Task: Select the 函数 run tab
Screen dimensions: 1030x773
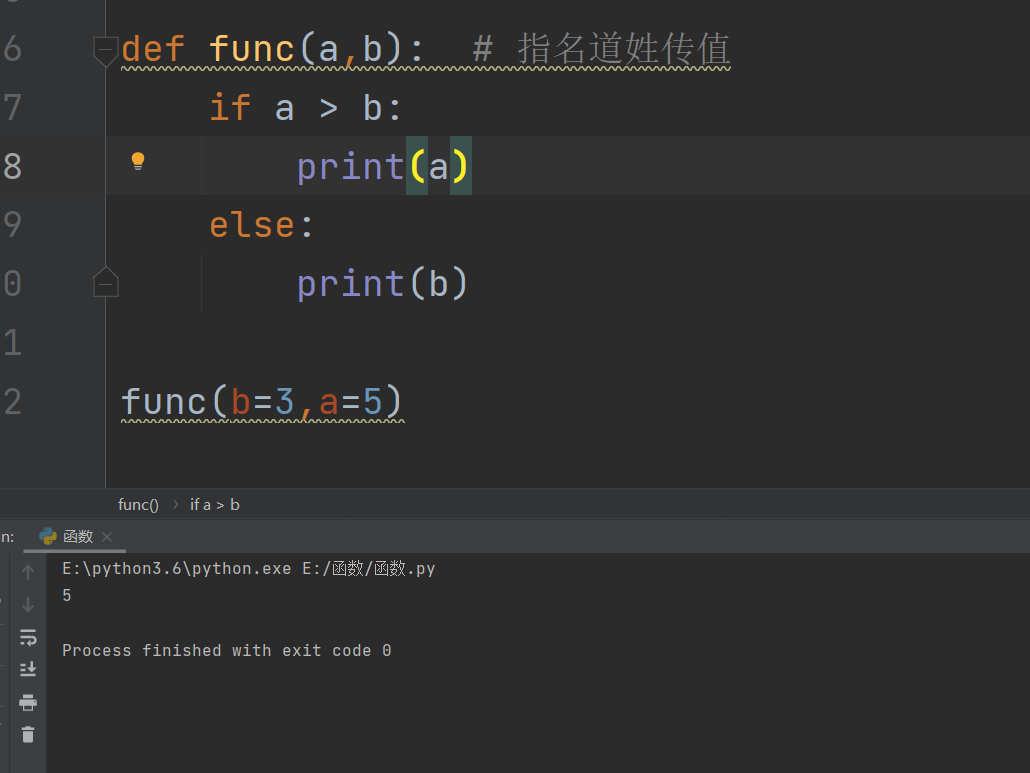Action: (x=74, y=537)
